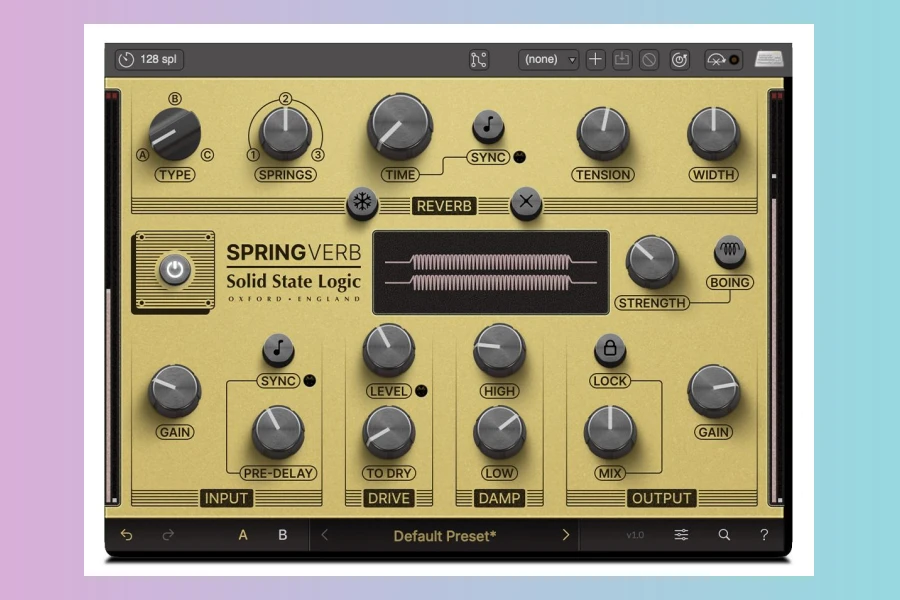The height and width of the screenshot is (600, 900).
Task: Enable the pre-delay Sync note button
Action: (x=278, y=350)
